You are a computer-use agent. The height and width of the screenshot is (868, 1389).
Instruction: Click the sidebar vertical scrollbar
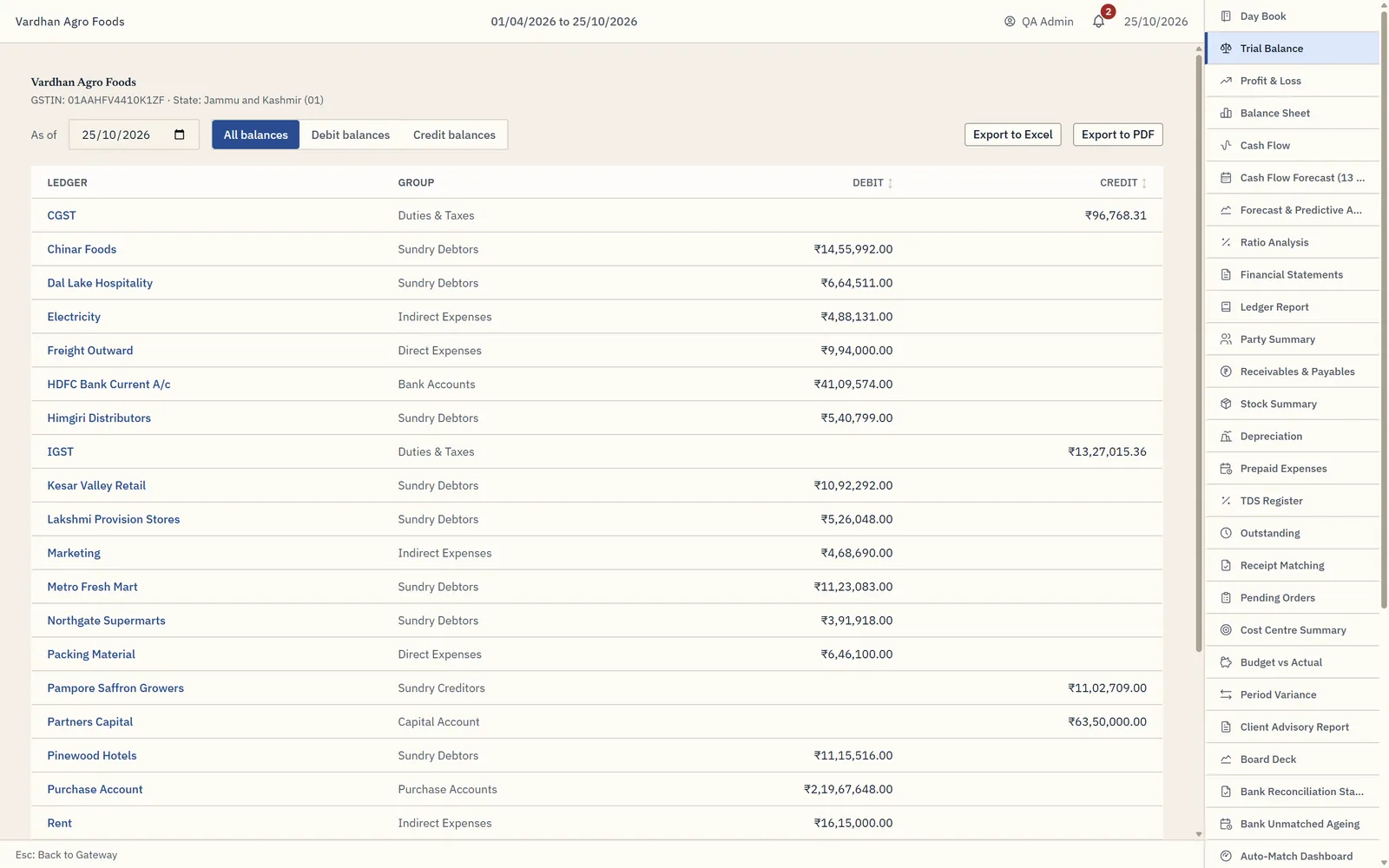(1384, 308)
